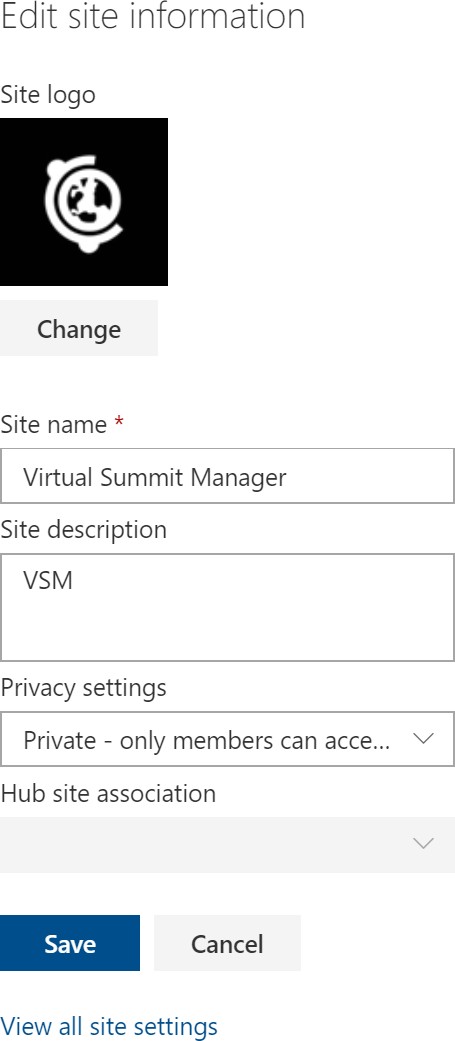The width and height of the screenshot is (455, 1041).
Task: Click the VSM description text
Action: pos(48,581)
